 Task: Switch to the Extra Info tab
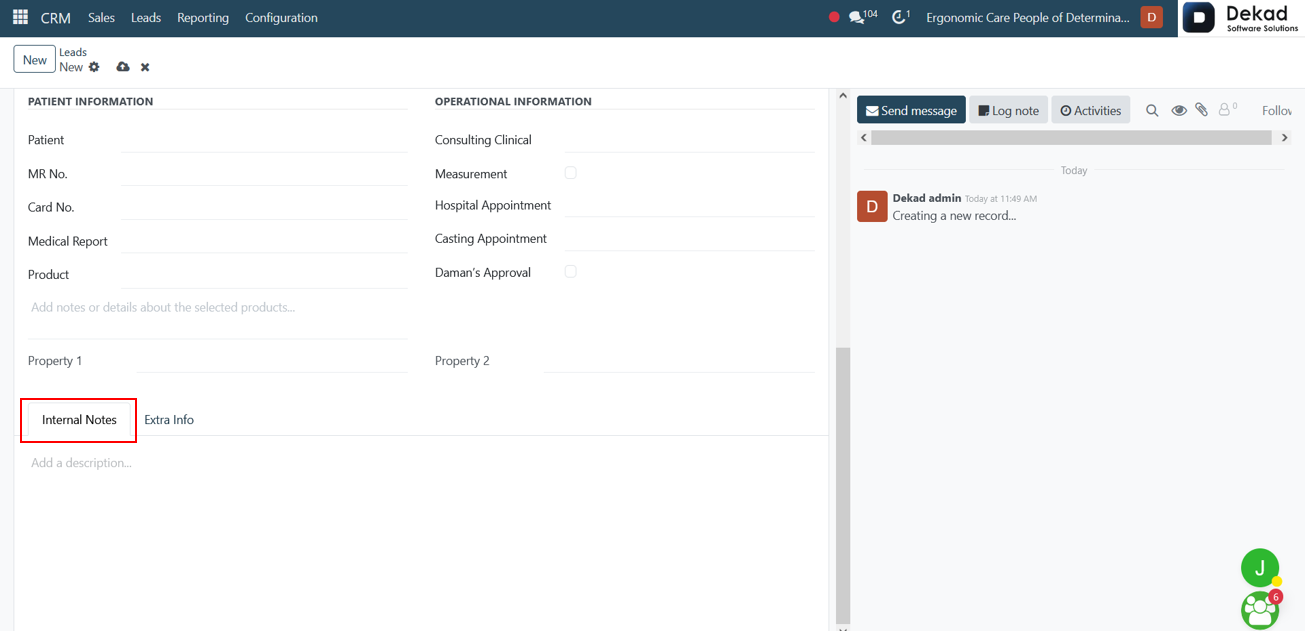pyautogui.click(x=169, y=420)
